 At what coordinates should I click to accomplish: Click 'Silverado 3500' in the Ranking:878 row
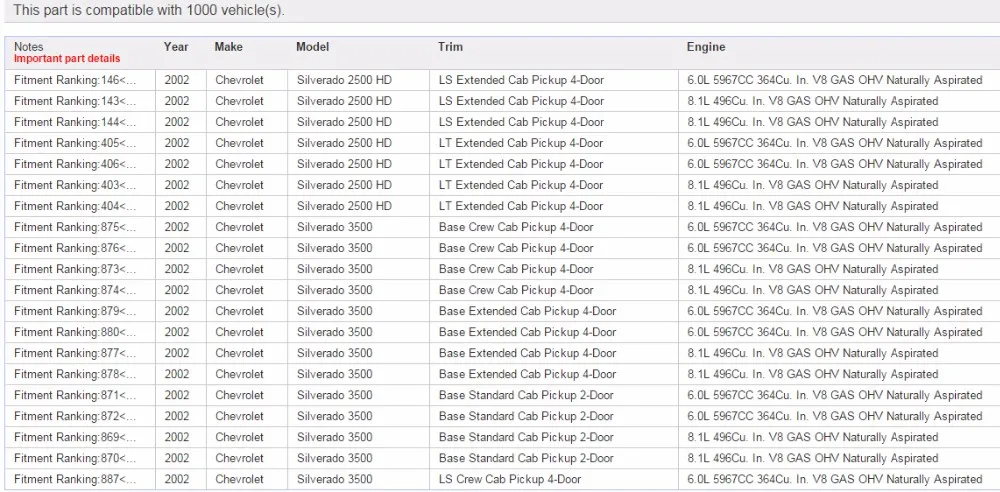(335, 375)
